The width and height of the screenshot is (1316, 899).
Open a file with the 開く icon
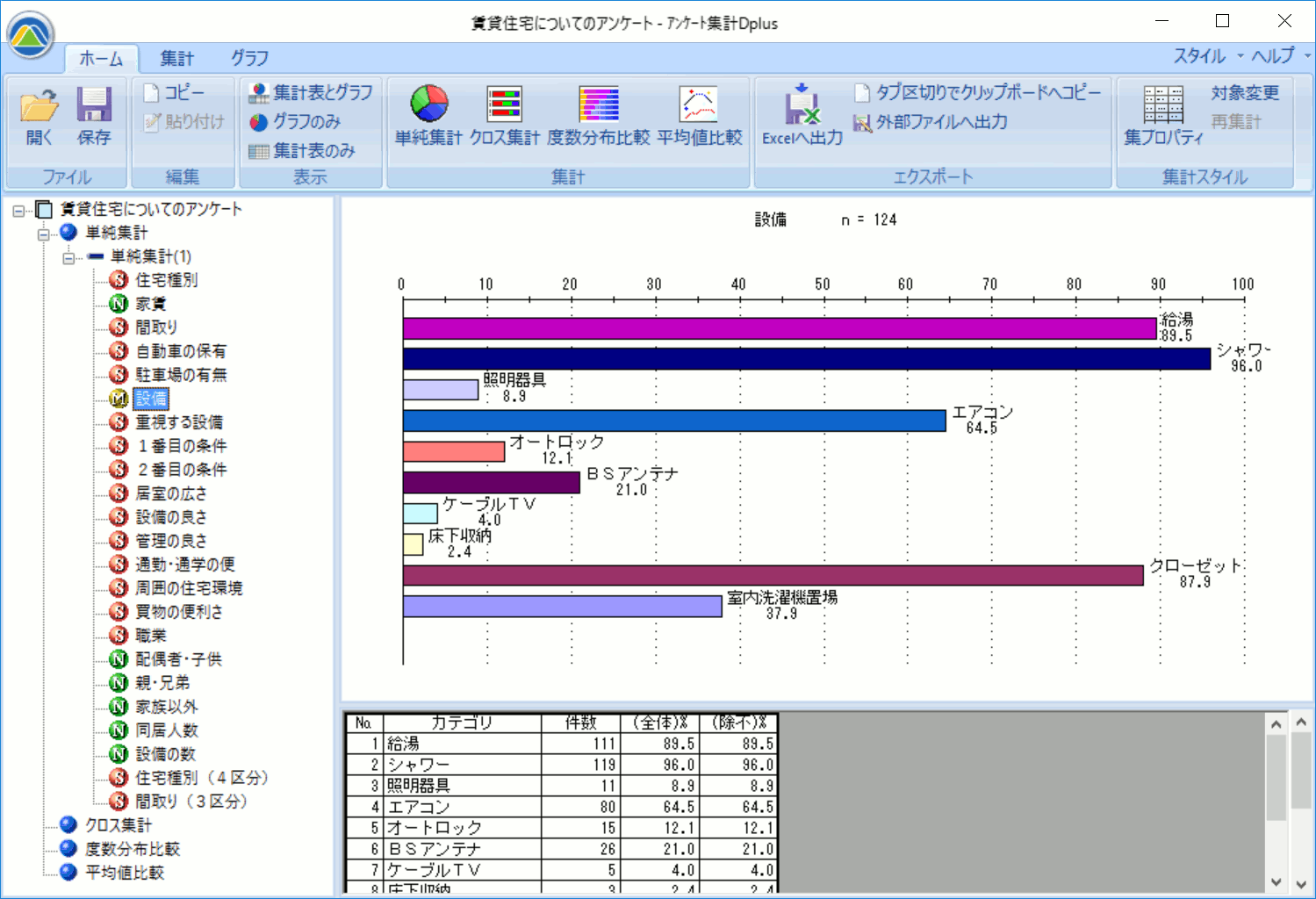(x=40, y=115)
